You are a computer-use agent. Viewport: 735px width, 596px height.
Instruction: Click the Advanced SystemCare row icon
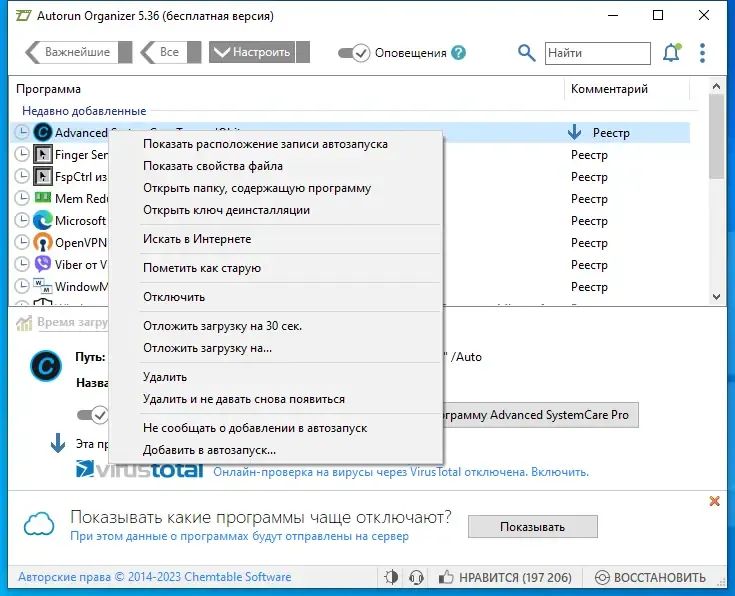click(x=43, y=132)
